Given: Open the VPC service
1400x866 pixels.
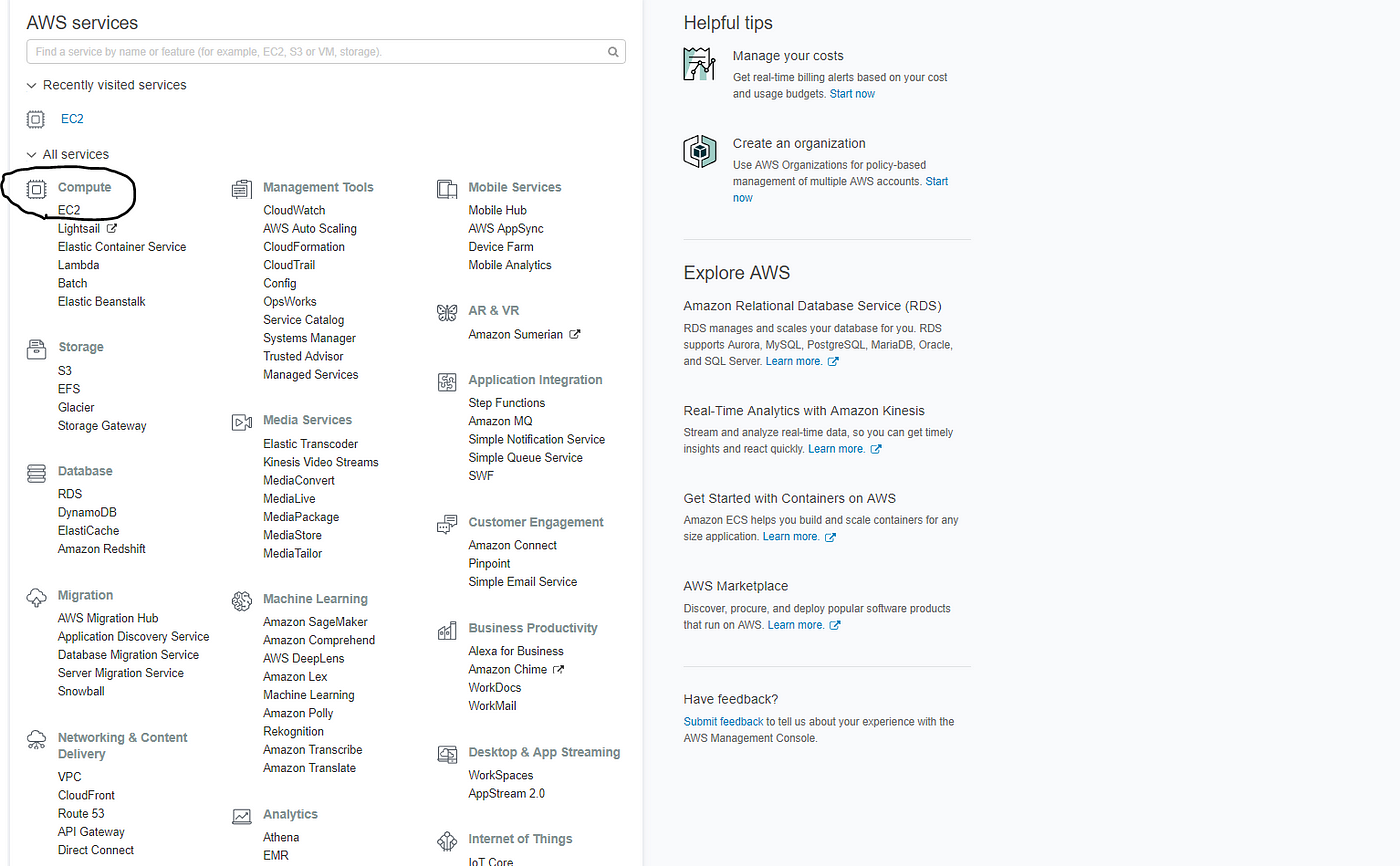Looking at the screenshot, I should click(70, 777).
